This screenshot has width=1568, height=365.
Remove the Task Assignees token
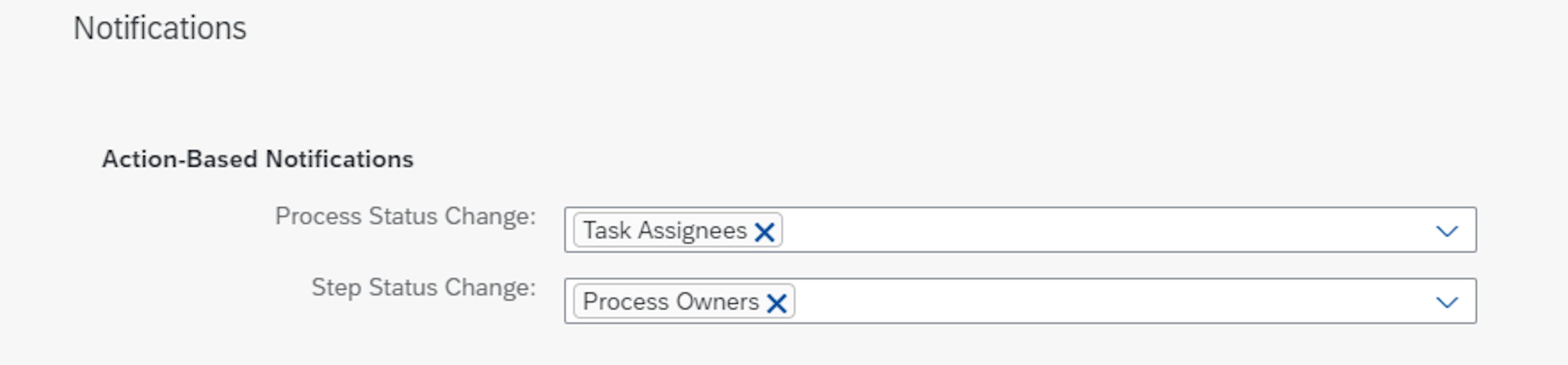pyautogui.click(x=764, y=232)
